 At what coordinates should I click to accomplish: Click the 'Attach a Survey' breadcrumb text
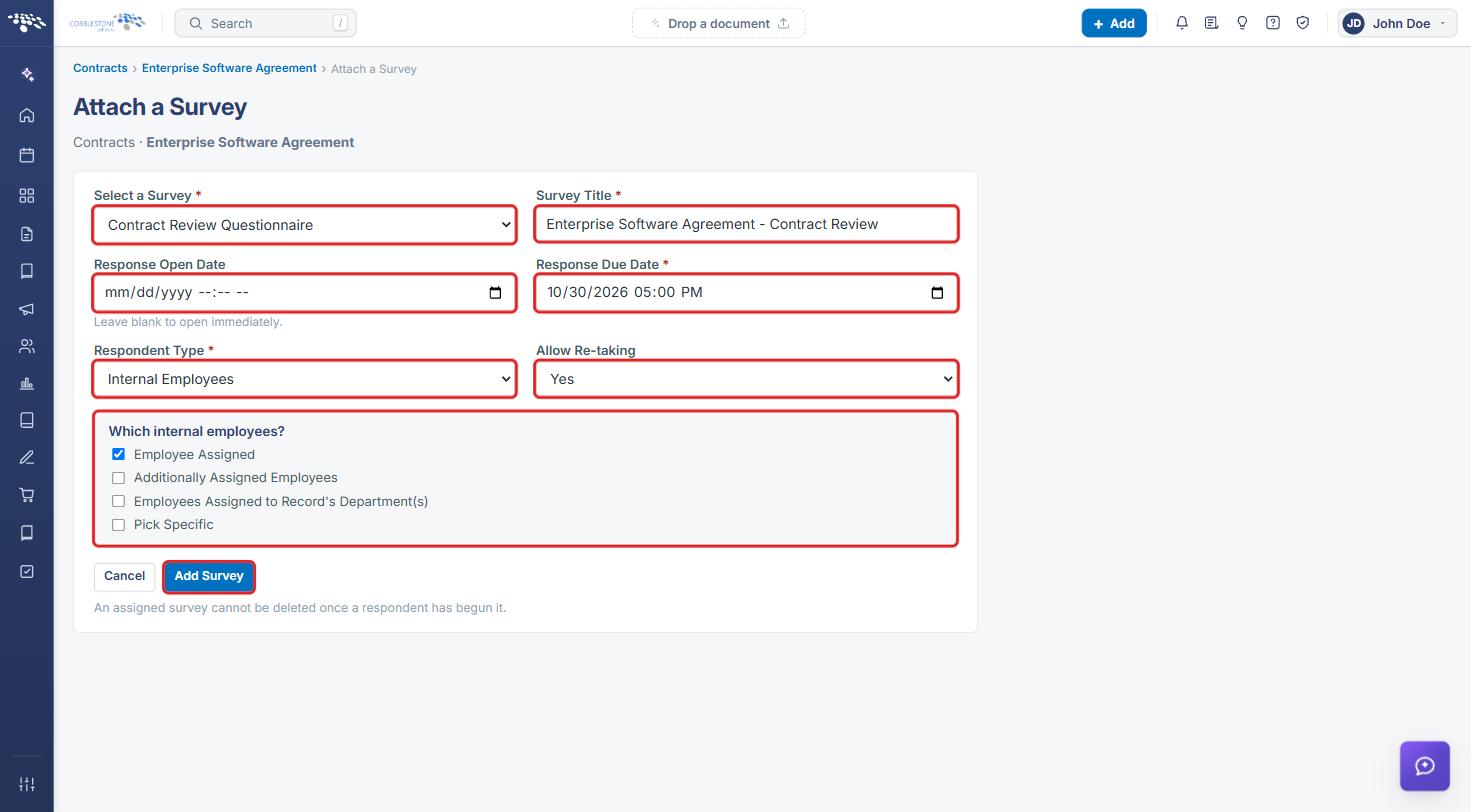(374, 69)
